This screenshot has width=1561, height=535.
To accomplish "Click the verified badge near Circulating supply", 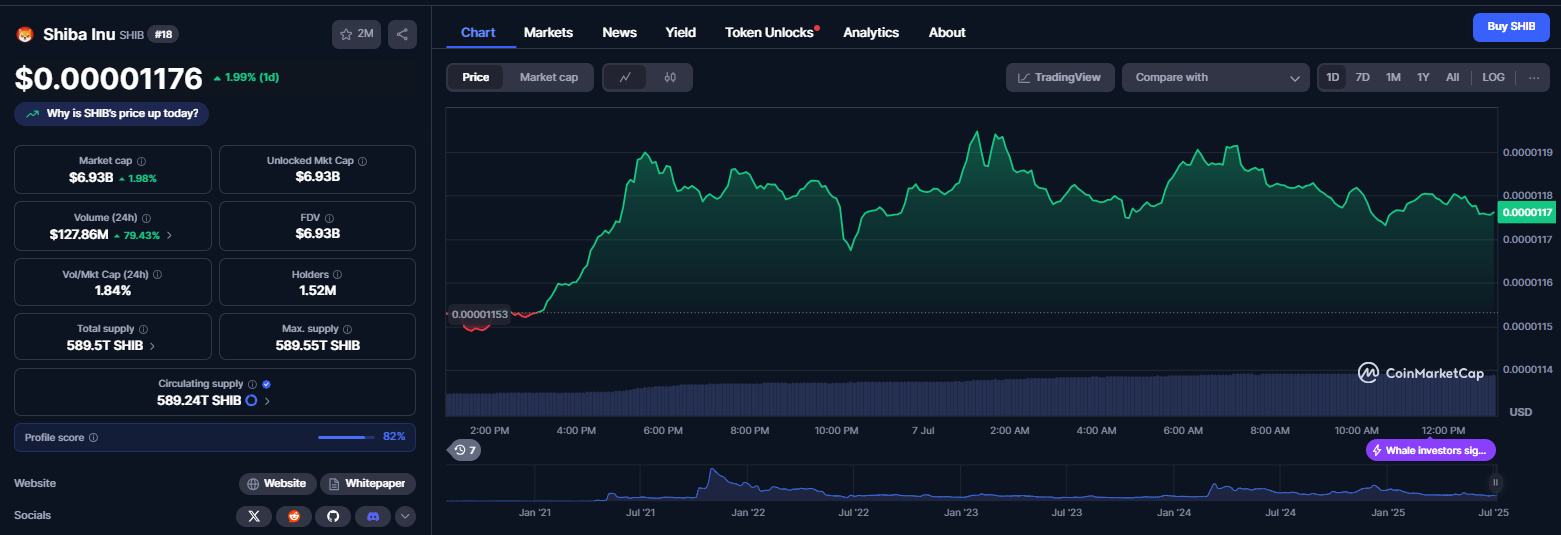I will click(x=266, y=384).
